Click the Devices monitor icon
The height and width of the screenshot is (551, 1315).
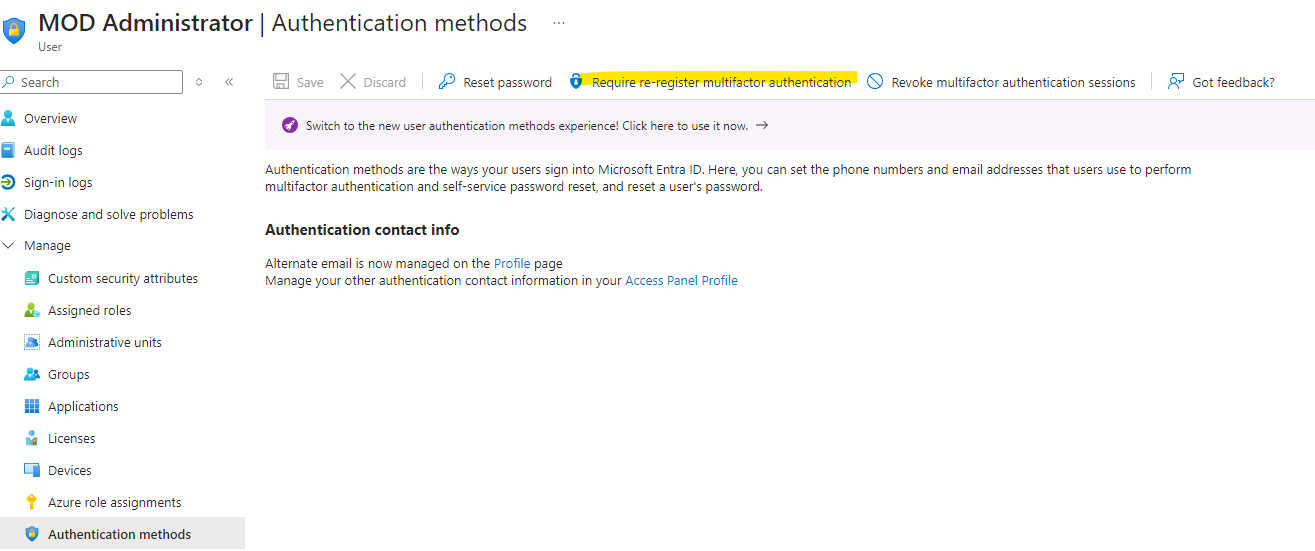tap(31, 470)
